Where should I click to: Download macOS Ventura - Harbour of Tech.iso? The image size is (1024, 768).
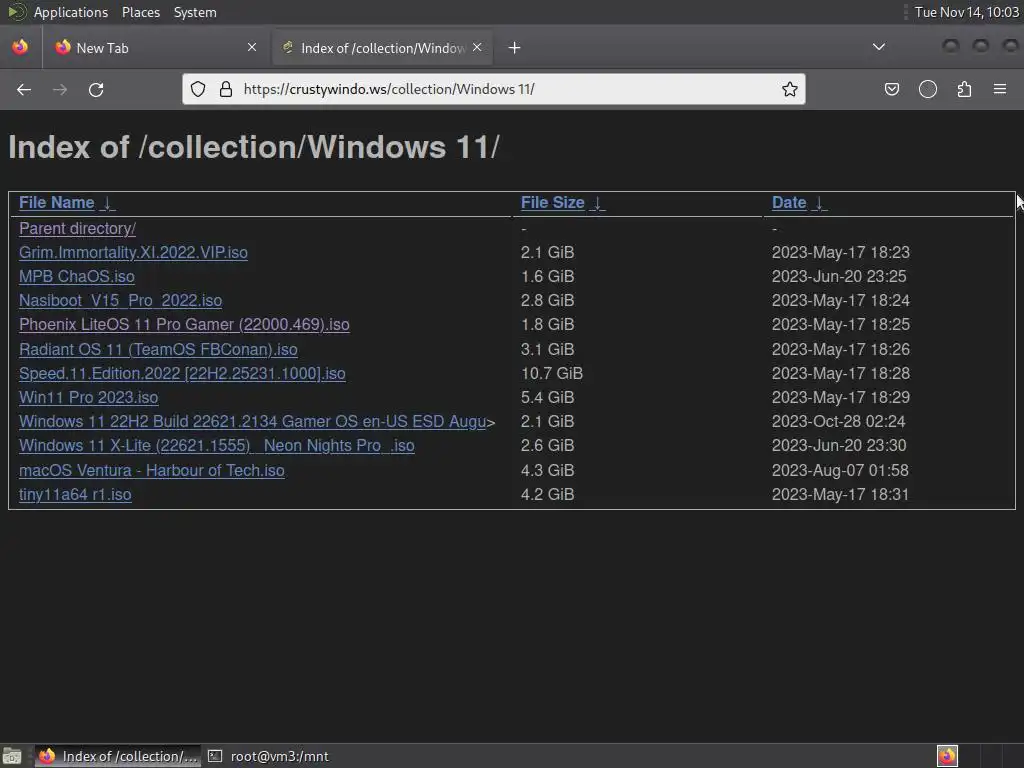pos(152,470)
